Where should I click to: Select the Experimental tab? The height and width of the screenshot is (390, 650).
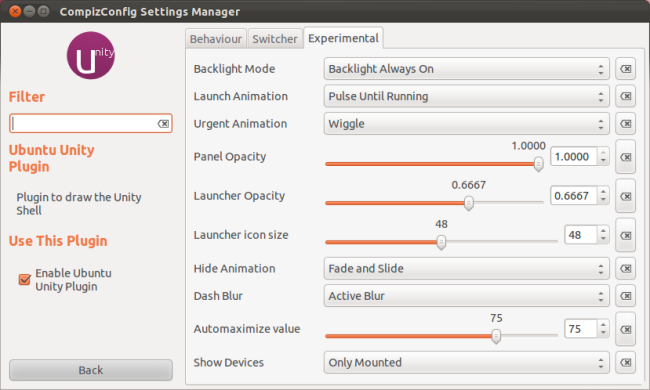(343, 38)
